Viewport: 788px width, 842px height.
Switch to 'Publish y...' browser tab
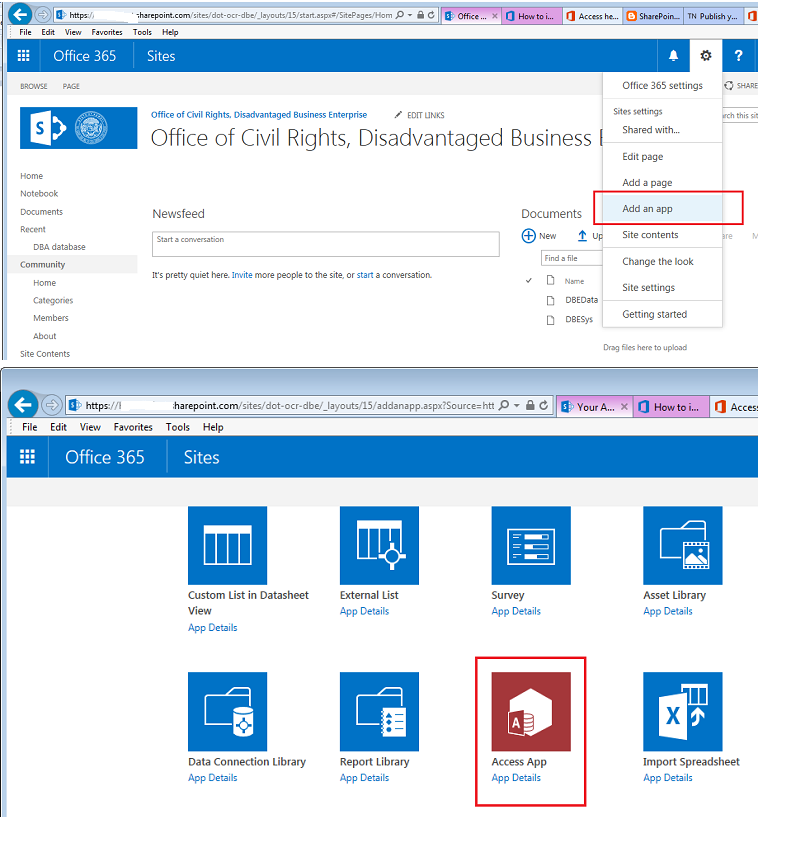click(x=714, y=16)
